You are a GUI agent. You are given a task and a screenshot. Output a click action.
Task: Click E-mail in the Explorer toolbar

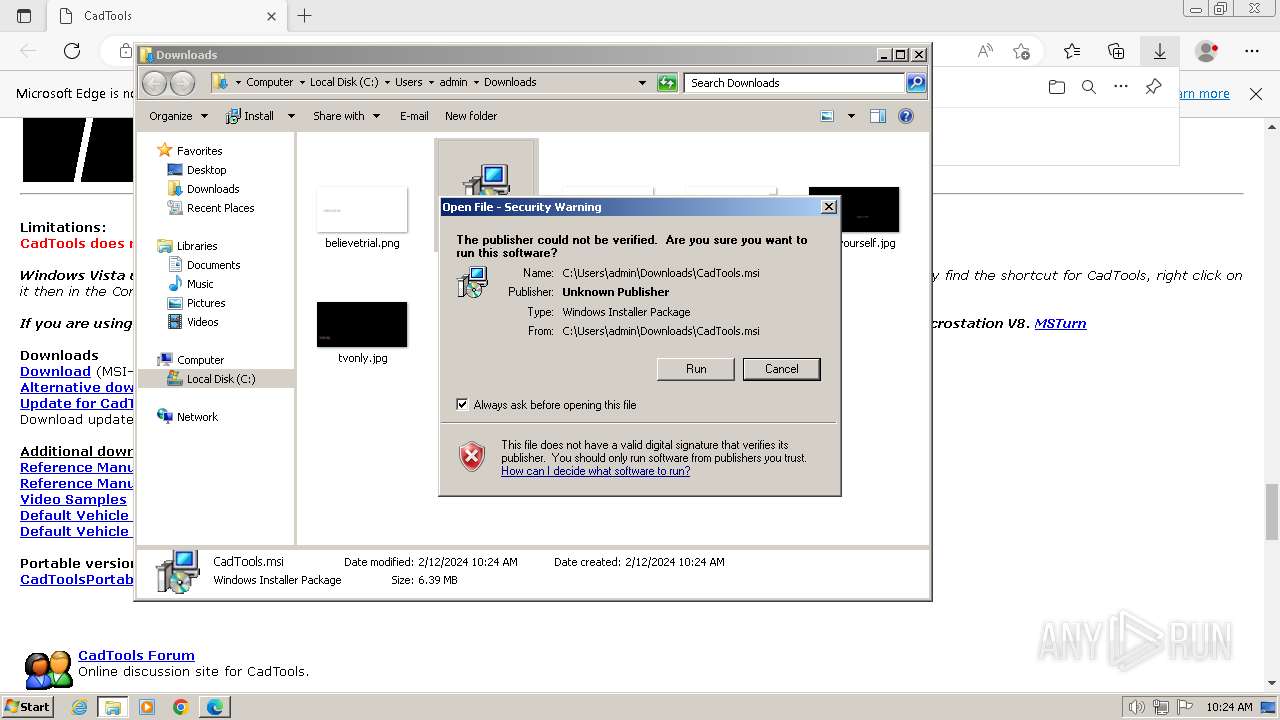(x=414, y=116)
